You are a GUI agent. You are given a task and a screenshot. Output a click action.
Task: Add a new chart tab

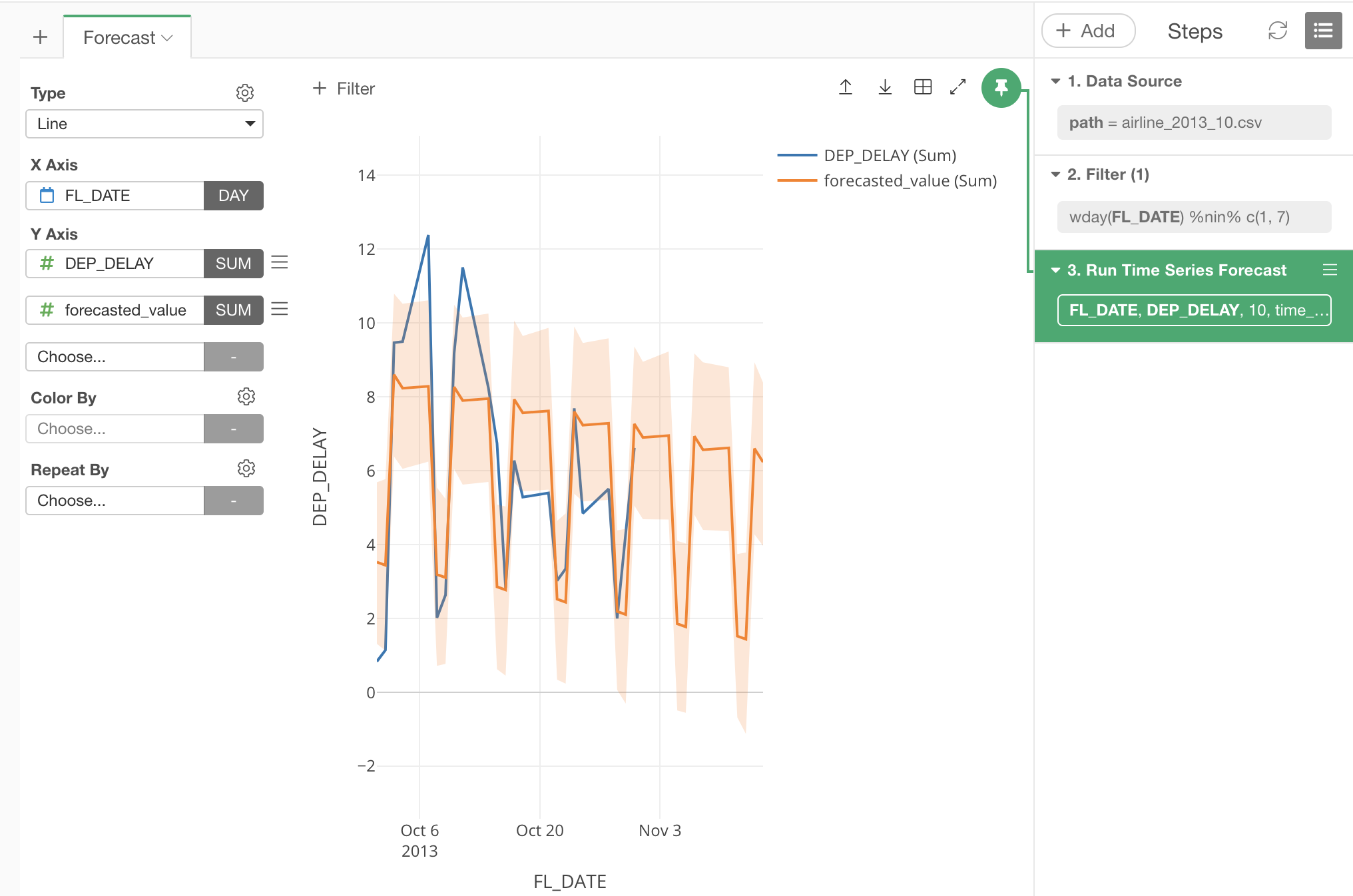pos(40,37)
